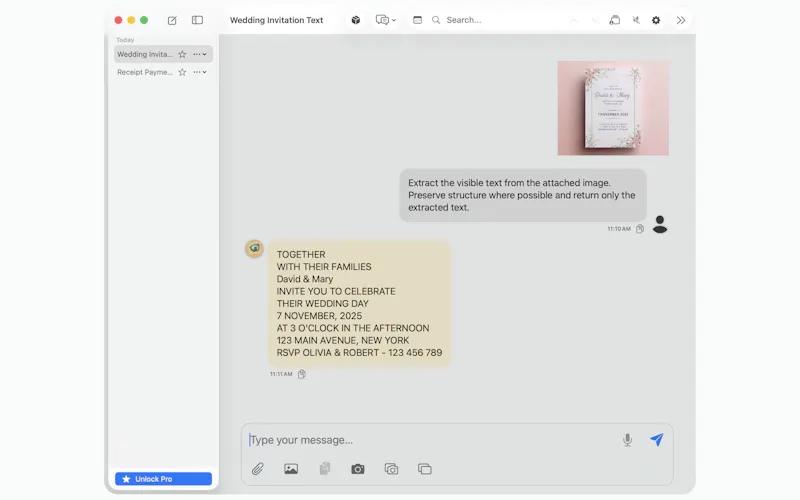This screenshot has width=800, height=500.
Task: Toggle the muted speaker icon
Action: pyautogui.click(x=636, y=20)
